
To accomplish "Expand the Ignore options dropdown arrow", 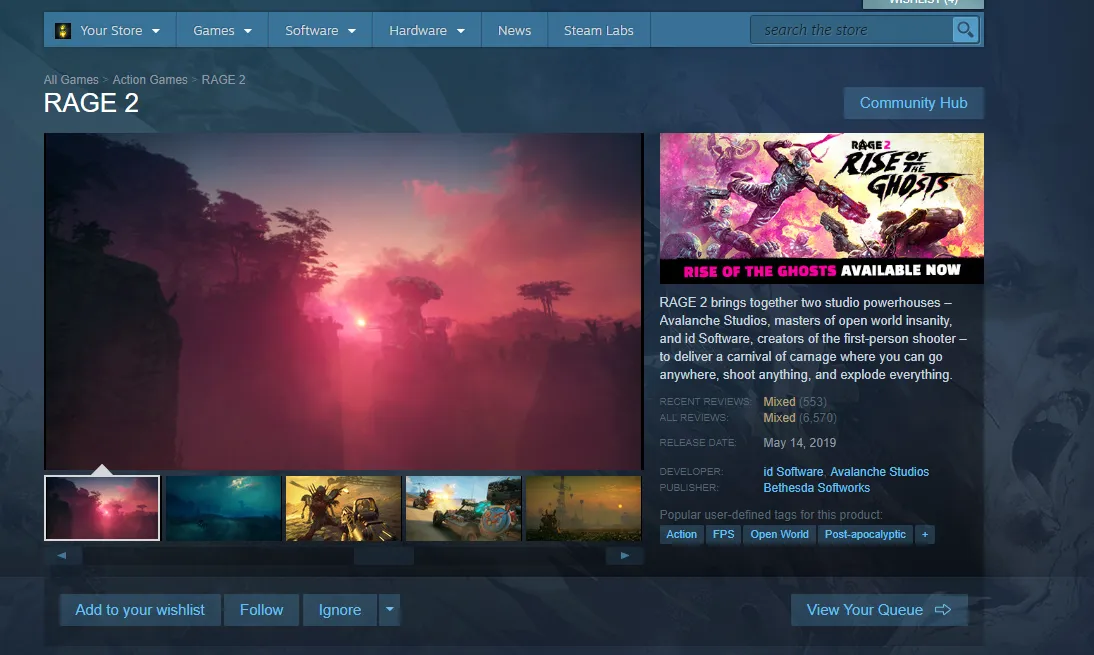I will tap(389, 610).
